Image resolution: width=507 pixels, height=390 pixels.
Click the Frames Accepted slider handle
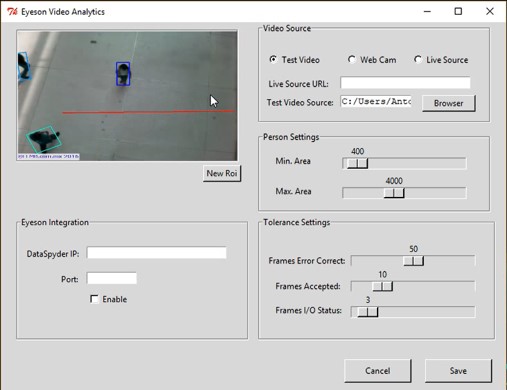[383, 286]
